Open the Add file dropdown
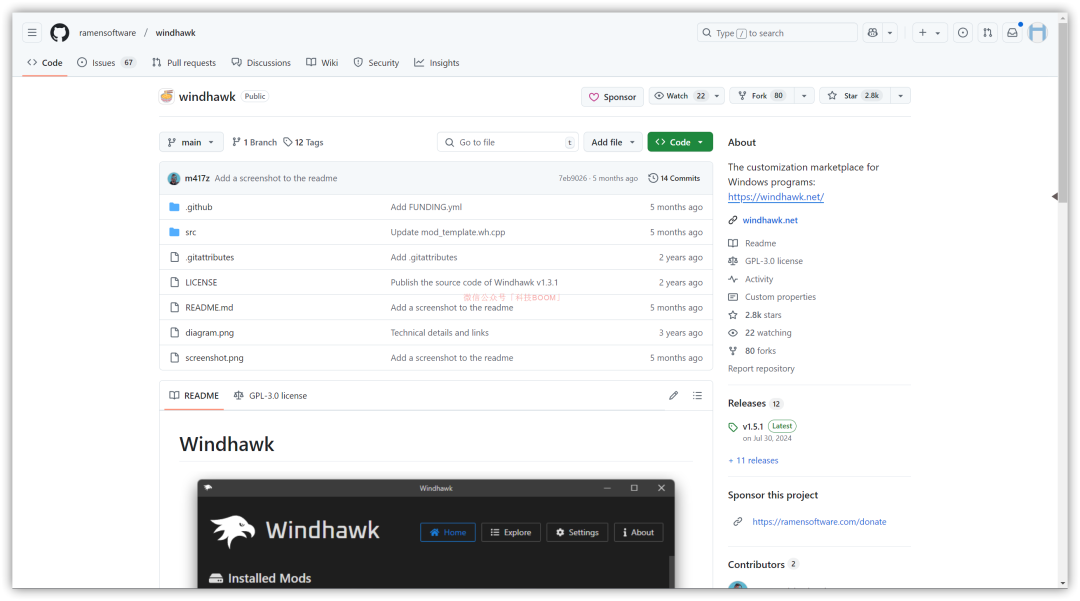Screen dimensions: 1080x601 pyautogui.click(x=612, y=142)
